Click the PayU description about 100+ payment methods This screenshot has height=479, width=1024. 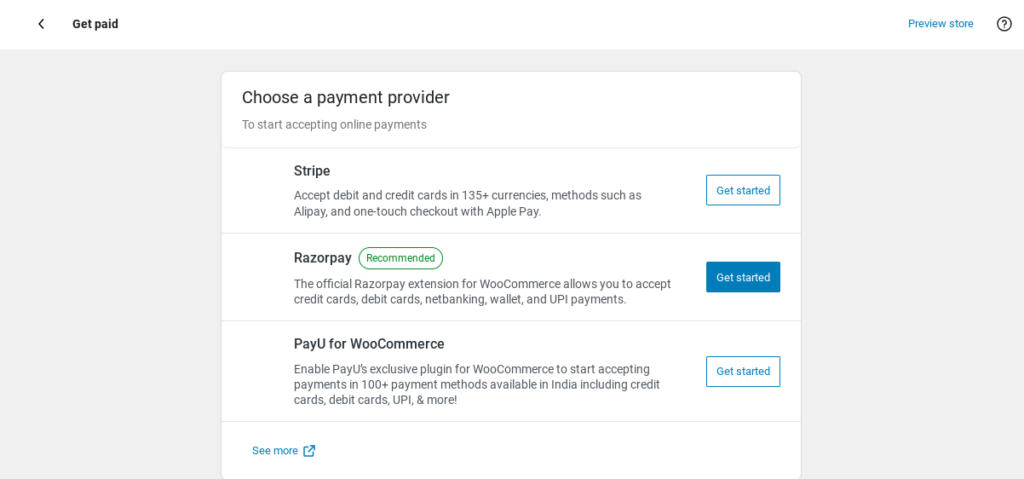pos(477,384)
